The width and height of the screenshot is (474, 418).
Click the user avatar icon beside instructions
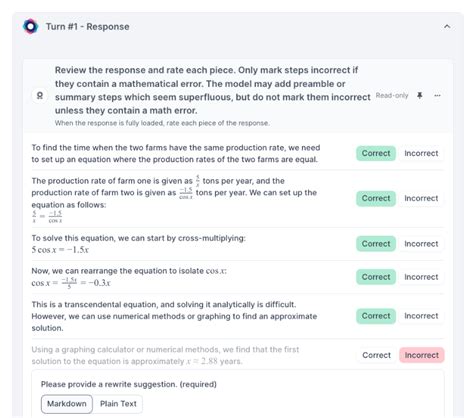click(40, 96)
